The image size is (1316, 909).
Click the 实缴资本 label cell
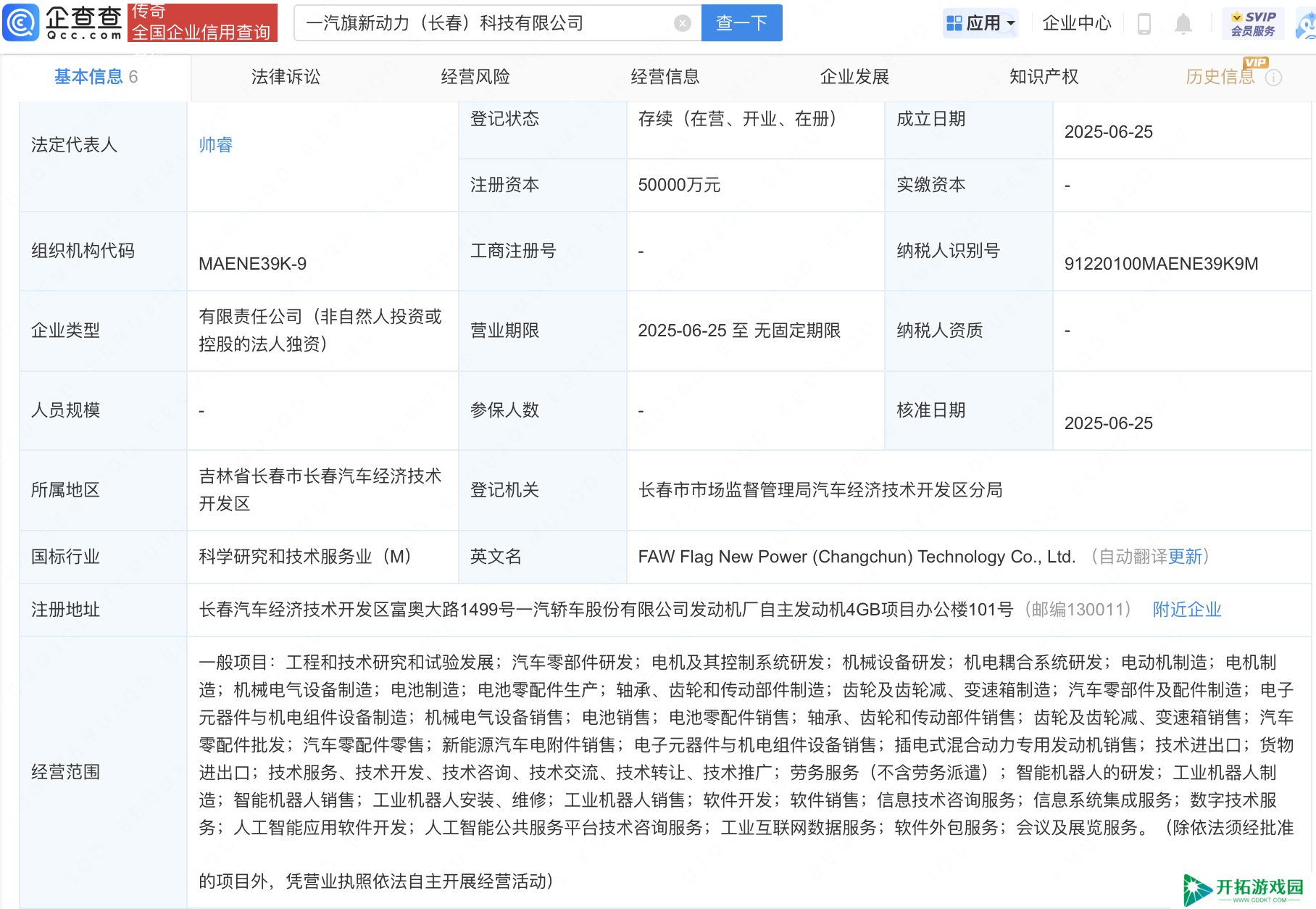pos(968,186)
